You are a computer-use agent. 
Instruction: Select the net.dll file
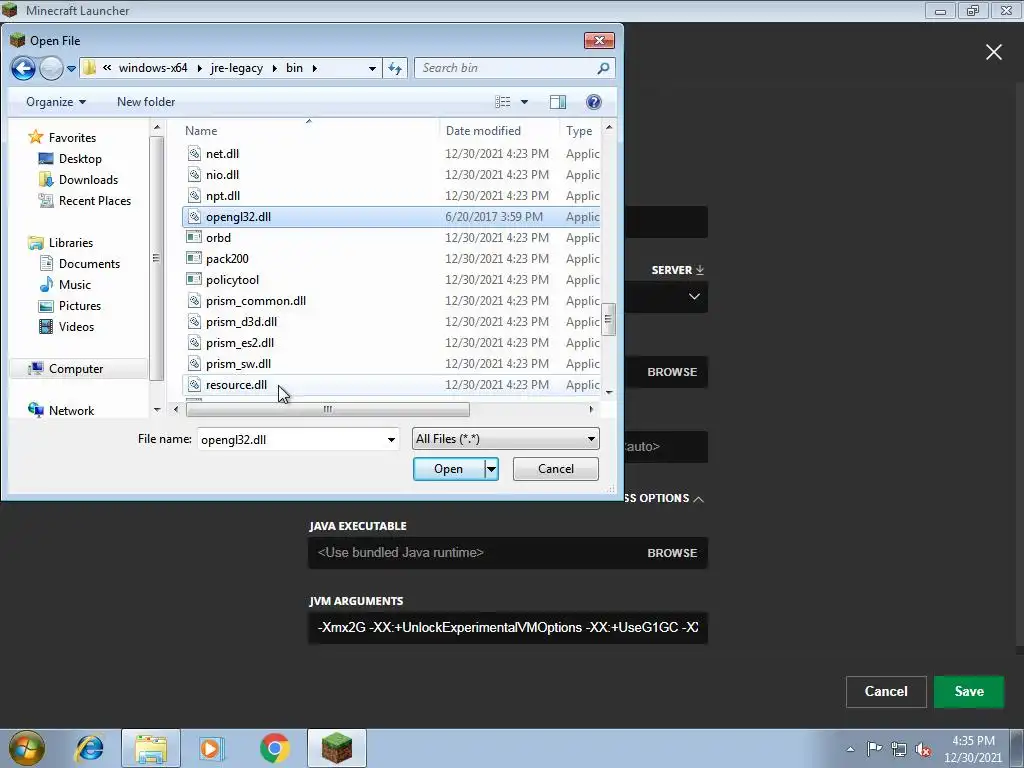[391, 153]
